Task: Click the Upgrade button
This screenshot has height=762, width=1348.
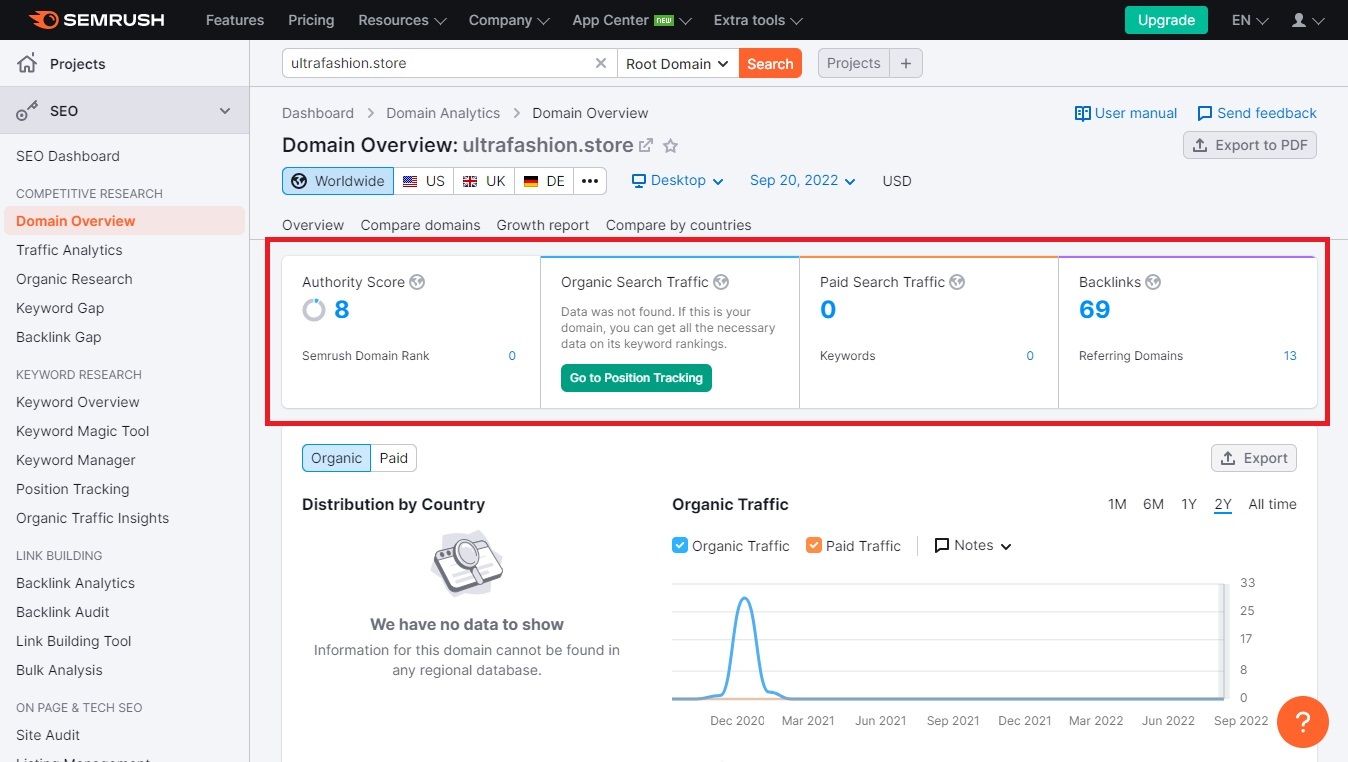Action: tap(1166, 20)
